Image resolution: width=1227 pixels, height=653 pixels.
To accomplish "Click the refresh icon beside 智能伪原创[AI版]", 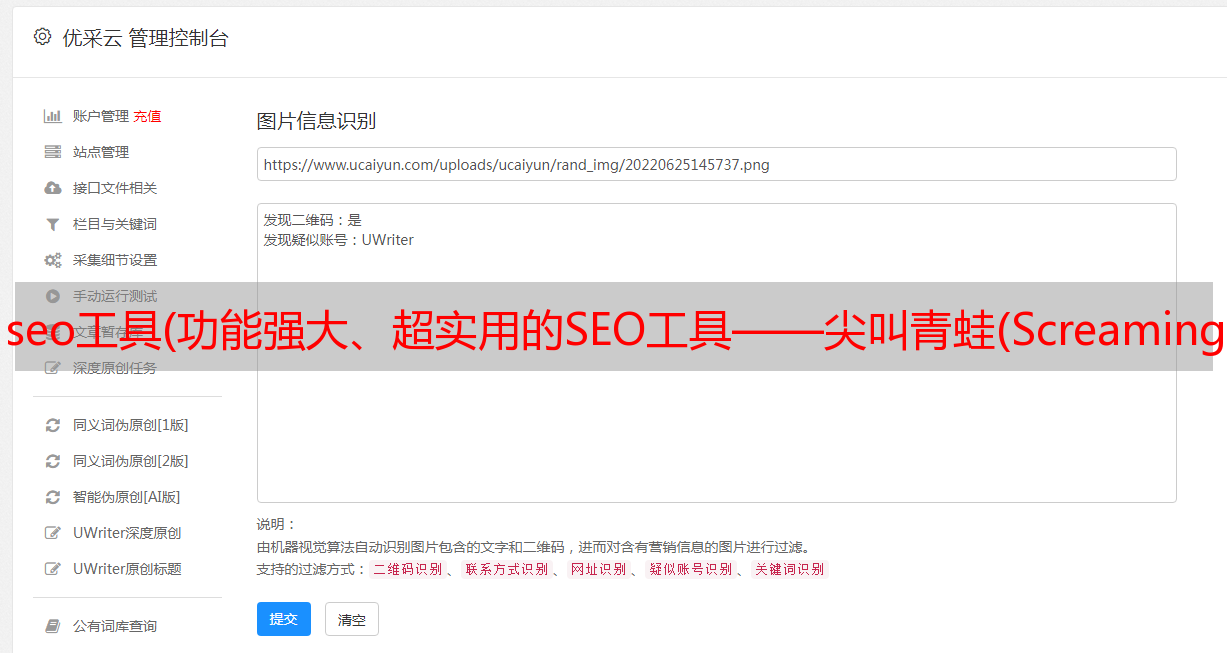I will pyautogui.click(x=53, y=497).
